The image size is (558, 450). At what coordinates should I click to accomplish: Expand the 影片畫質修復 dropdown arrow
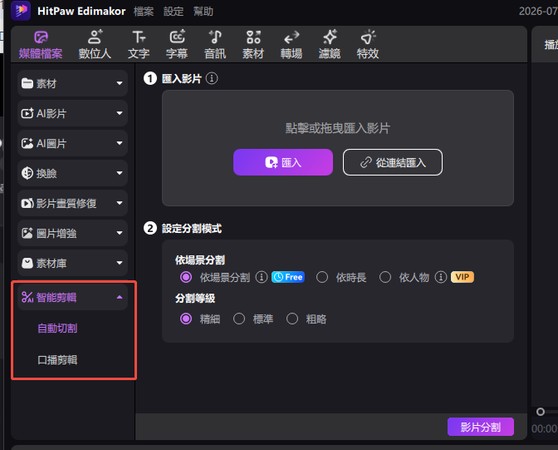pyautogui.click(x=120, y=203)
